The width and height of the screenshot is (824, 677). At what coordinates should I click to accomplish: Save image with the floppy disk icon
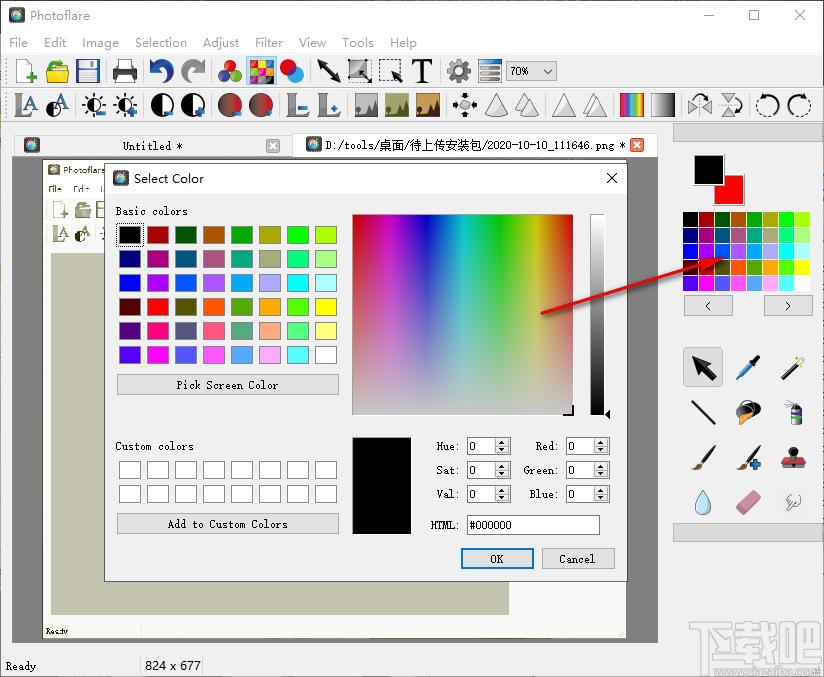click(88, 71)
